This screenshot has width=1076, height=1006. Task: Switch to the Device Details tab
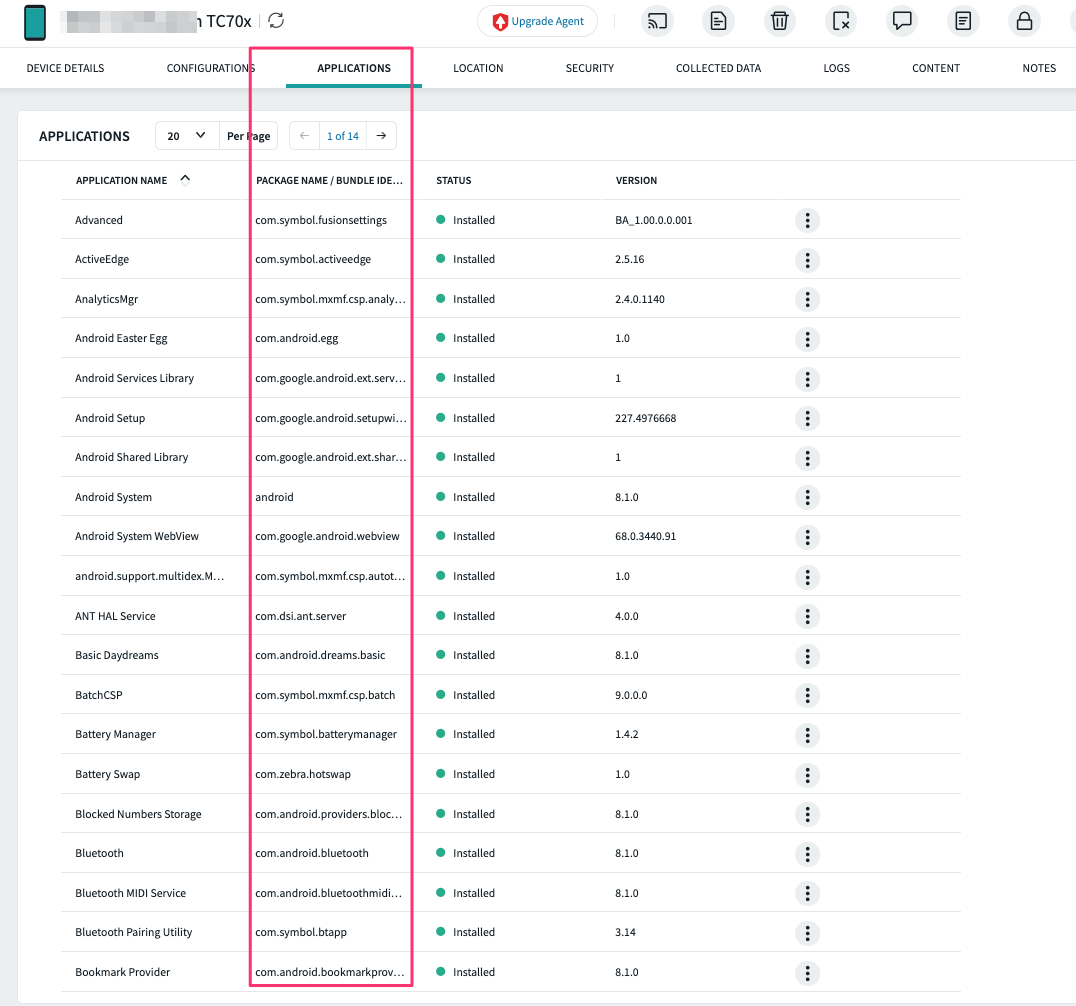point(65,68)
